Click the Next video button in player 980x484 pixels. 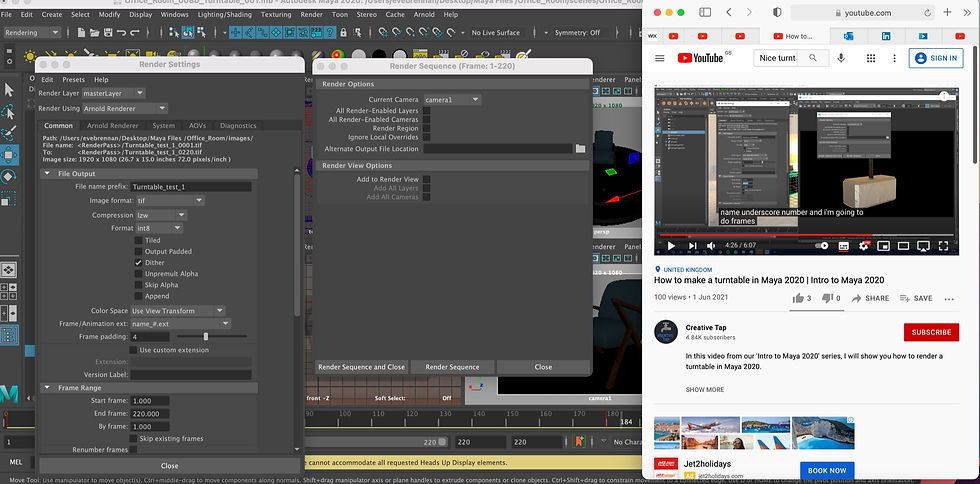[x=692, y=246]
